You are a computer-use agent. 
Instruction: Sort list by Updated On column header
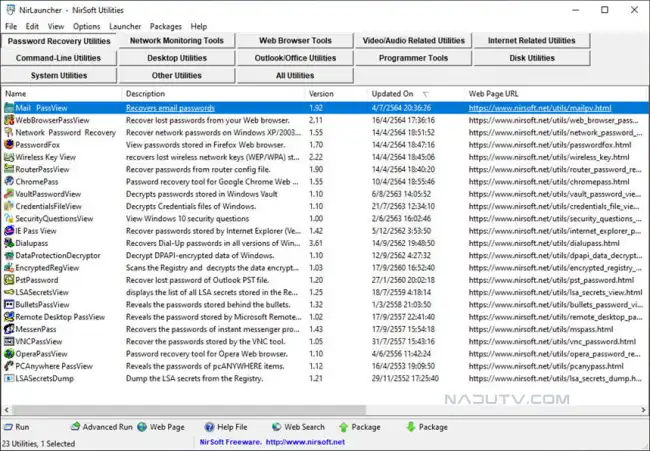(x=416, y=94)
